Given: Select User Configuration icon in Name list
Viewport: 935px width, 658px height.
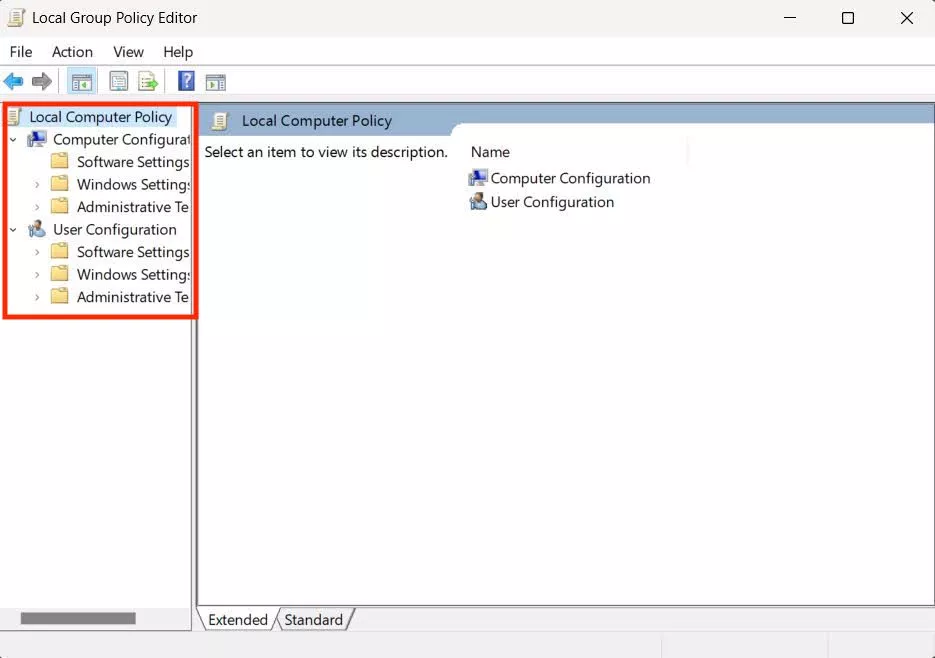Looking at the screenshot, I should coord(478,202).
